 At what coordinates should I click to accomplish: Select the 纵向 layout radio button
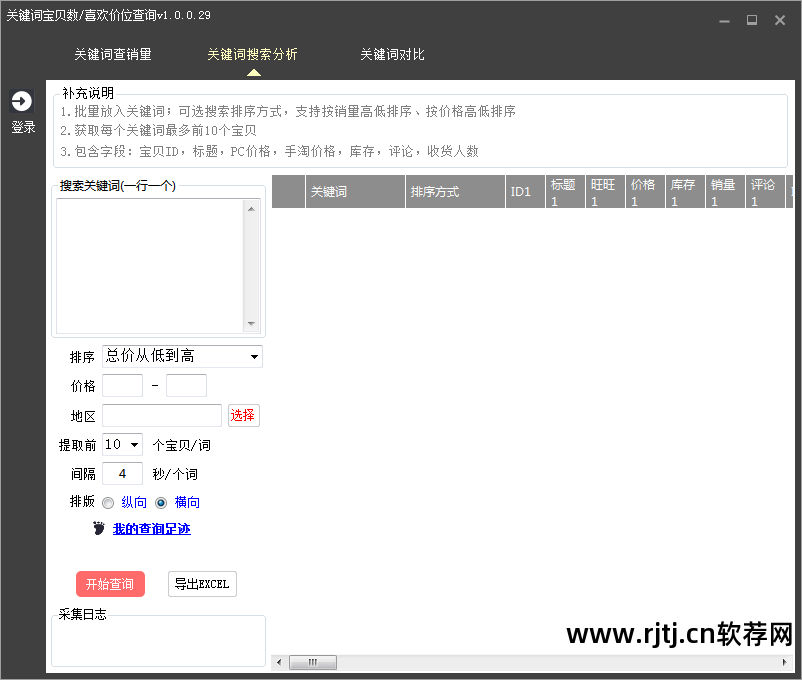pos(108,502)
